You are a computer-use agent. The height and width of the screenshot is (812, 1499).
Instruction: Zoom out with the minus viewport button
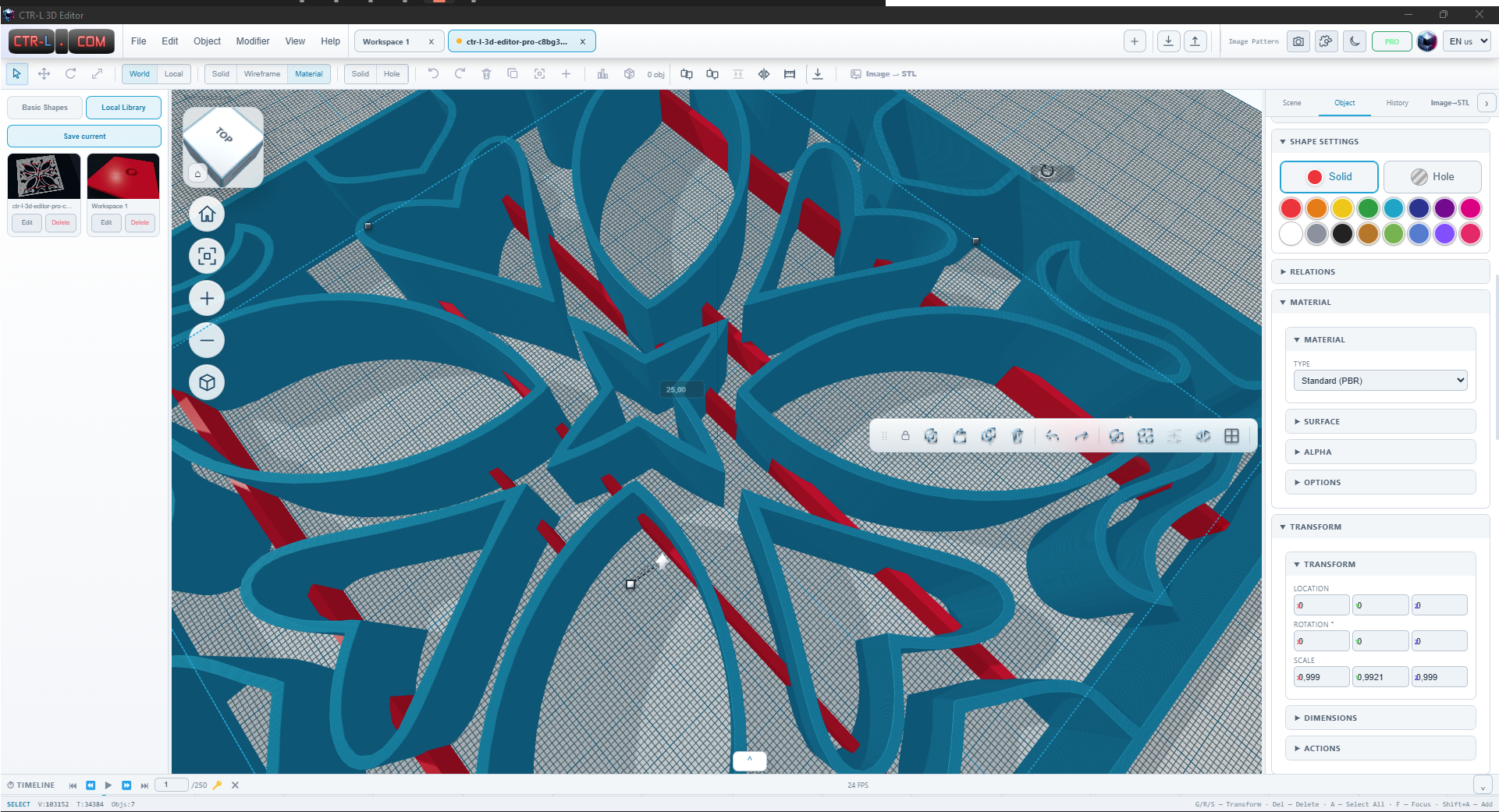coord(207,340)
